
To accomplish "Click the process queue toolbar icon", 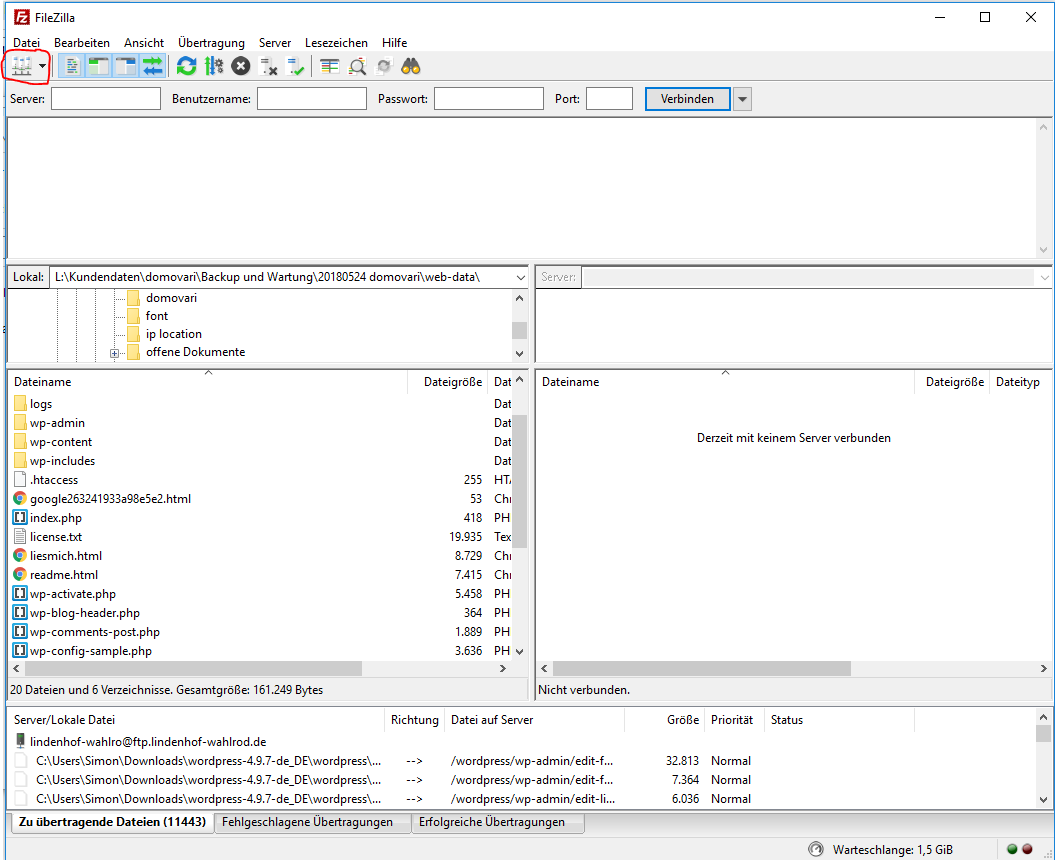I will pyautogui.click(x=214, y=66).
